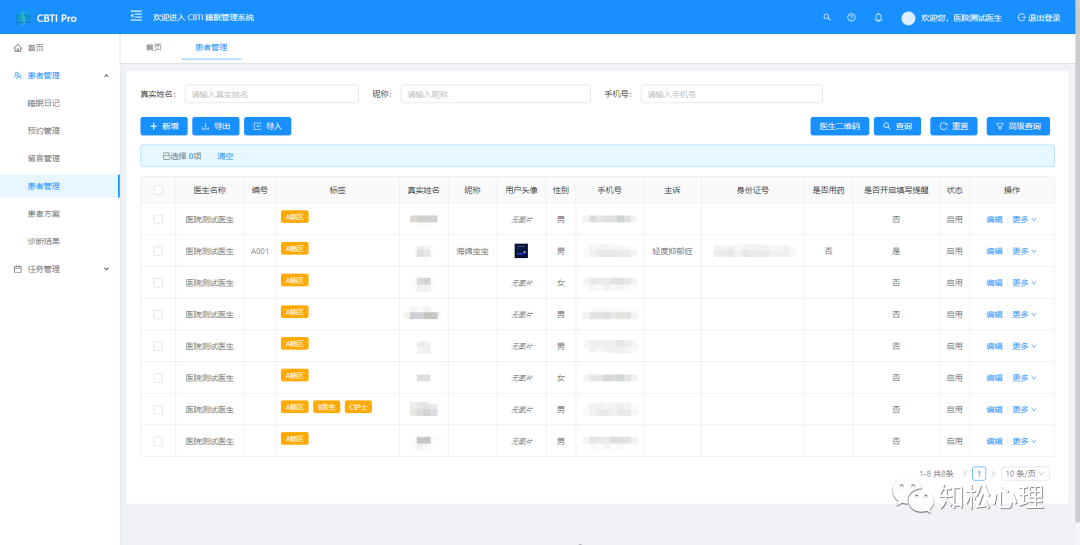Click the 医生二维码 button

[839, 126]
